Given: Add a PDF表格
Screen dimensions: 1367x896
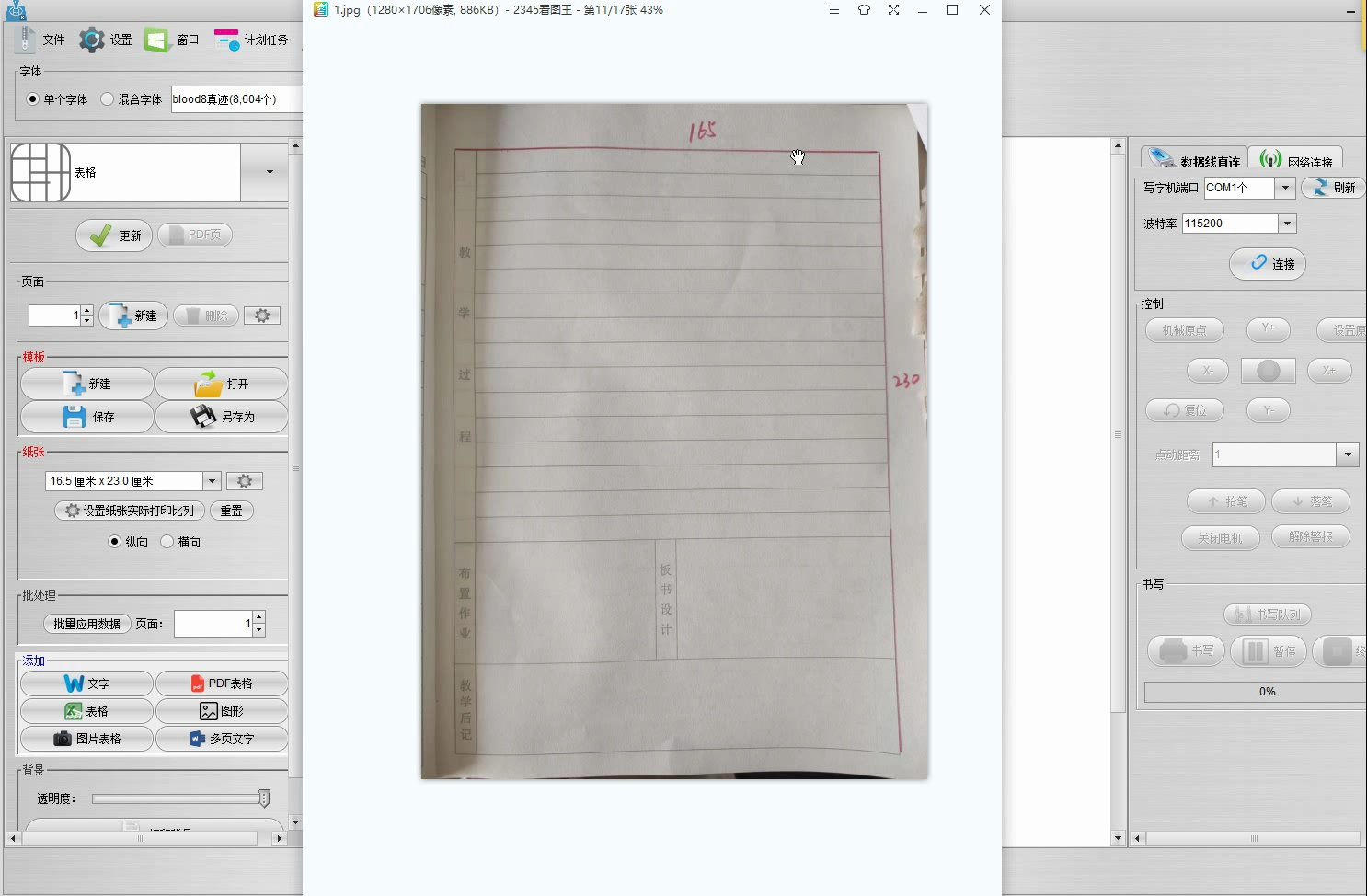Looking at the screenshot, I should click(222, 683).
